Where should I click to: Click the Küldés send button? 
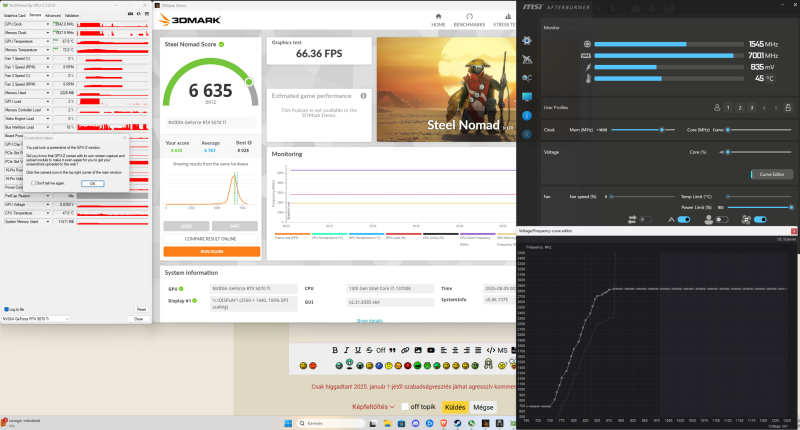coord(455,407)
